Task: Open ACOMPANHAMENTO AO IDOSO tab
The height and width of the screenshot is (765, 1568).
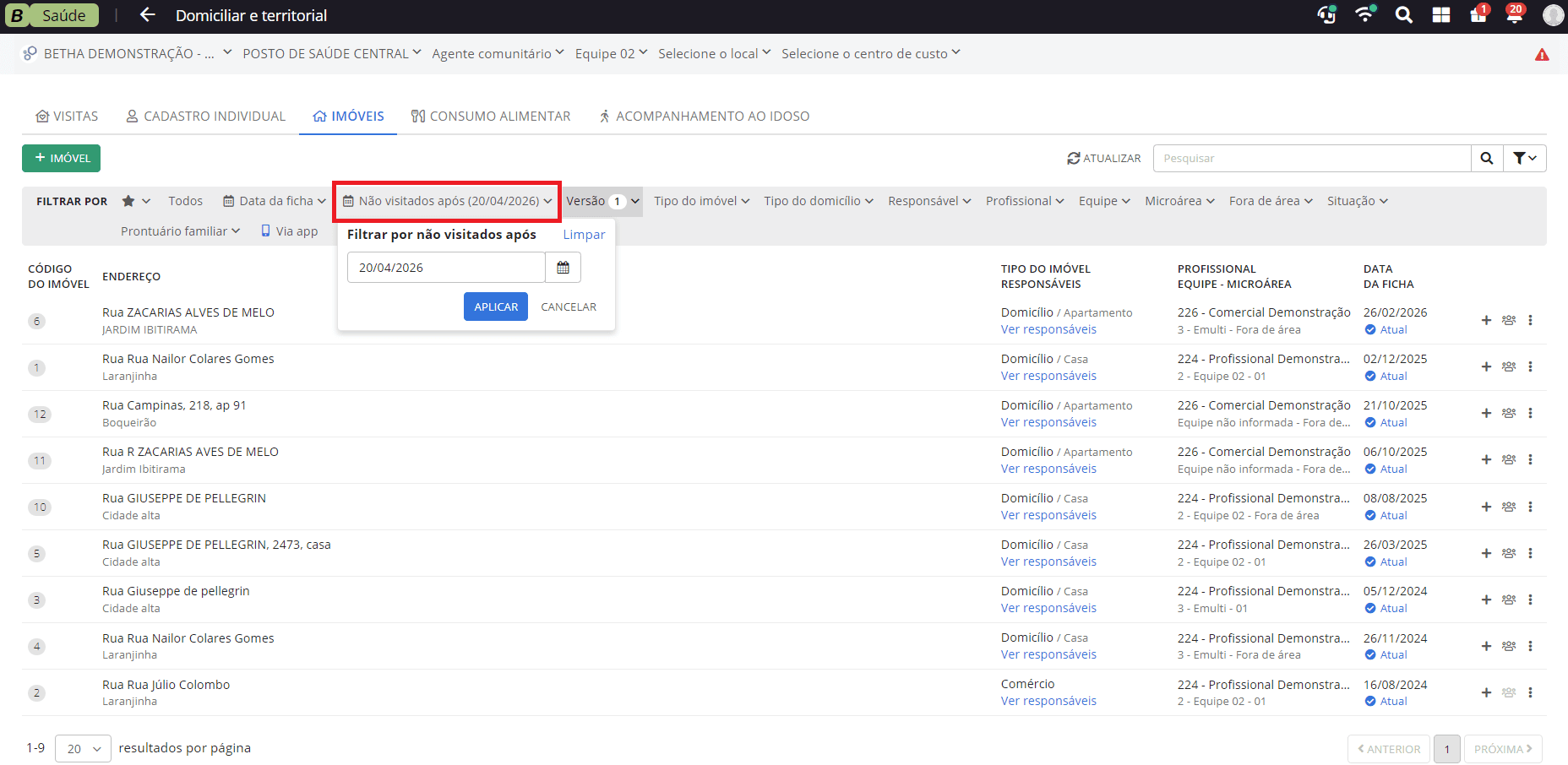Action: pos(704,117)
